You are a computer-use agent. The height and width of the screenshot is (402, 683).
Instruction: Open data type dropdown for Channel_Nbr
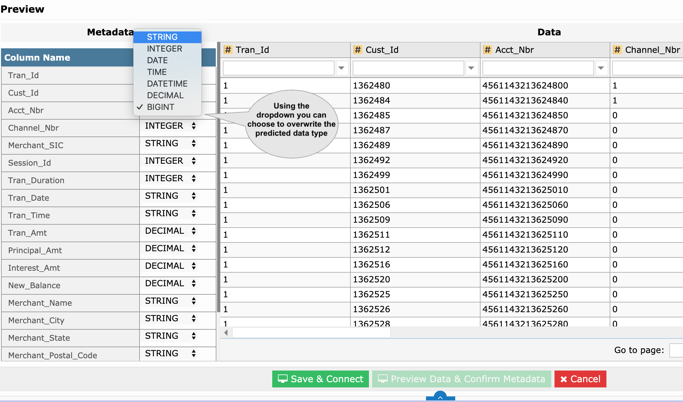pos(170,126)
